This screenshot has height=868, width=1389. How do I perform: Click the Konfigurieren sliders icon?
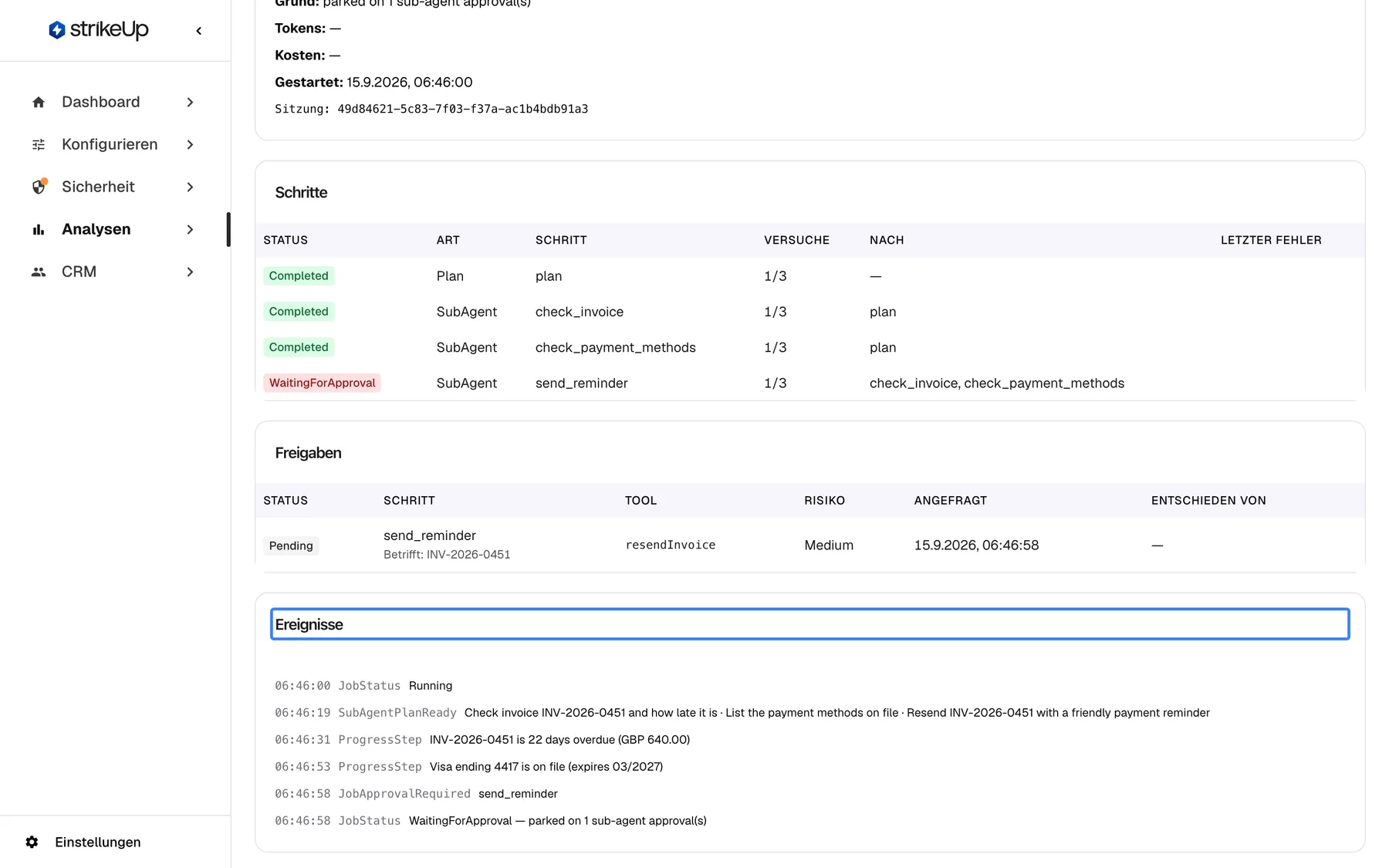pyautogui.click(x=39, y=144)
